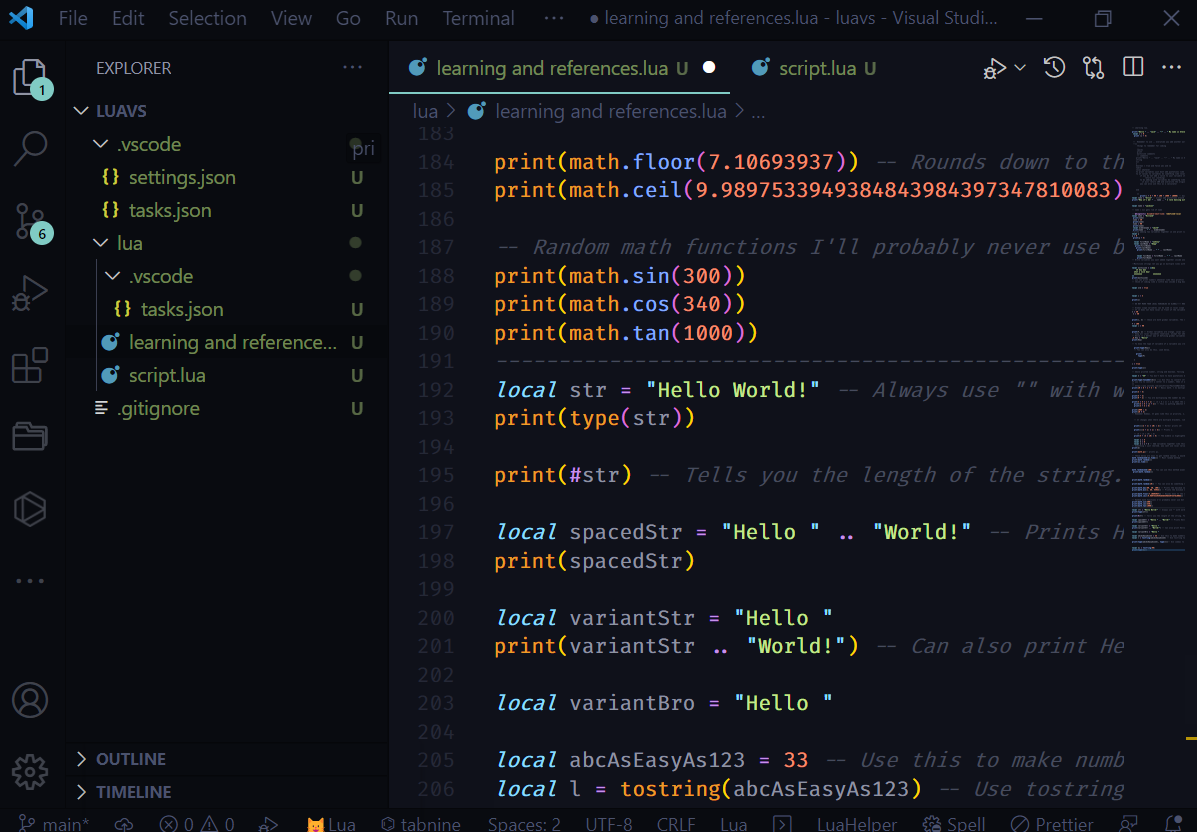Open file history timeline icon in editor toolbar
This screenshot has width=1197, height=832.
coord(1054,68)
